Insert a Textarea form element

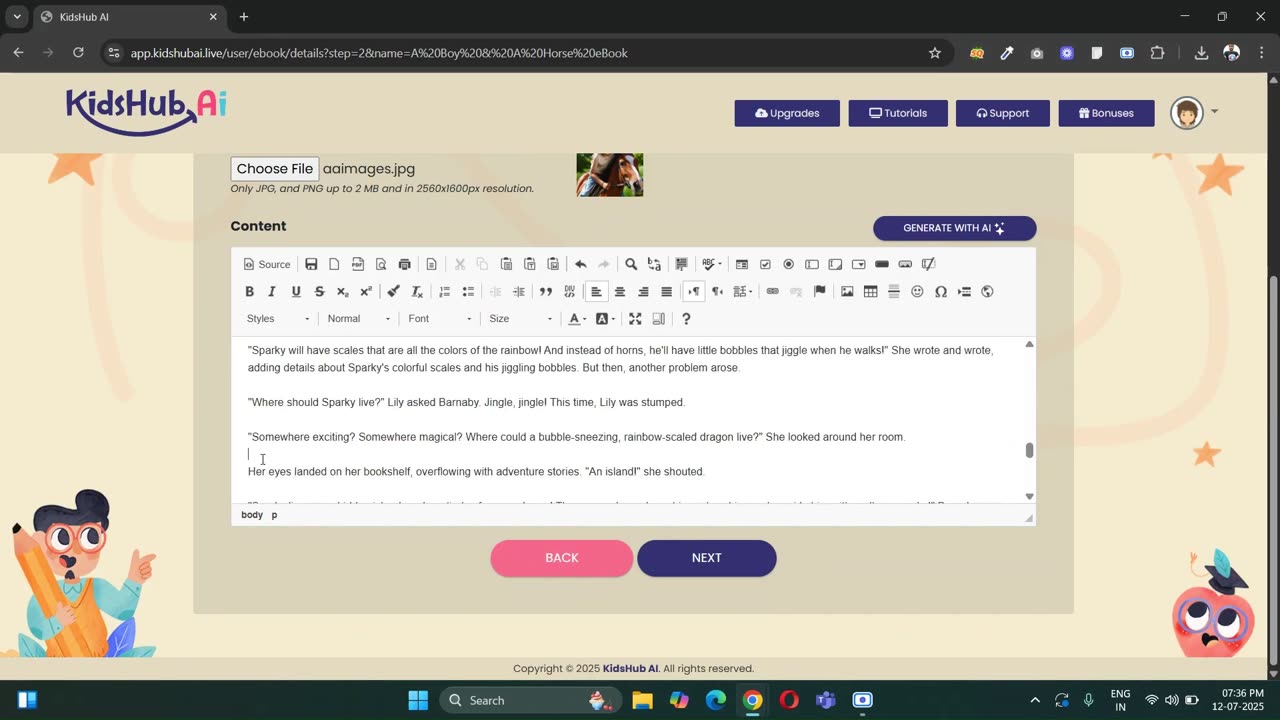click(x=835, y=264)
